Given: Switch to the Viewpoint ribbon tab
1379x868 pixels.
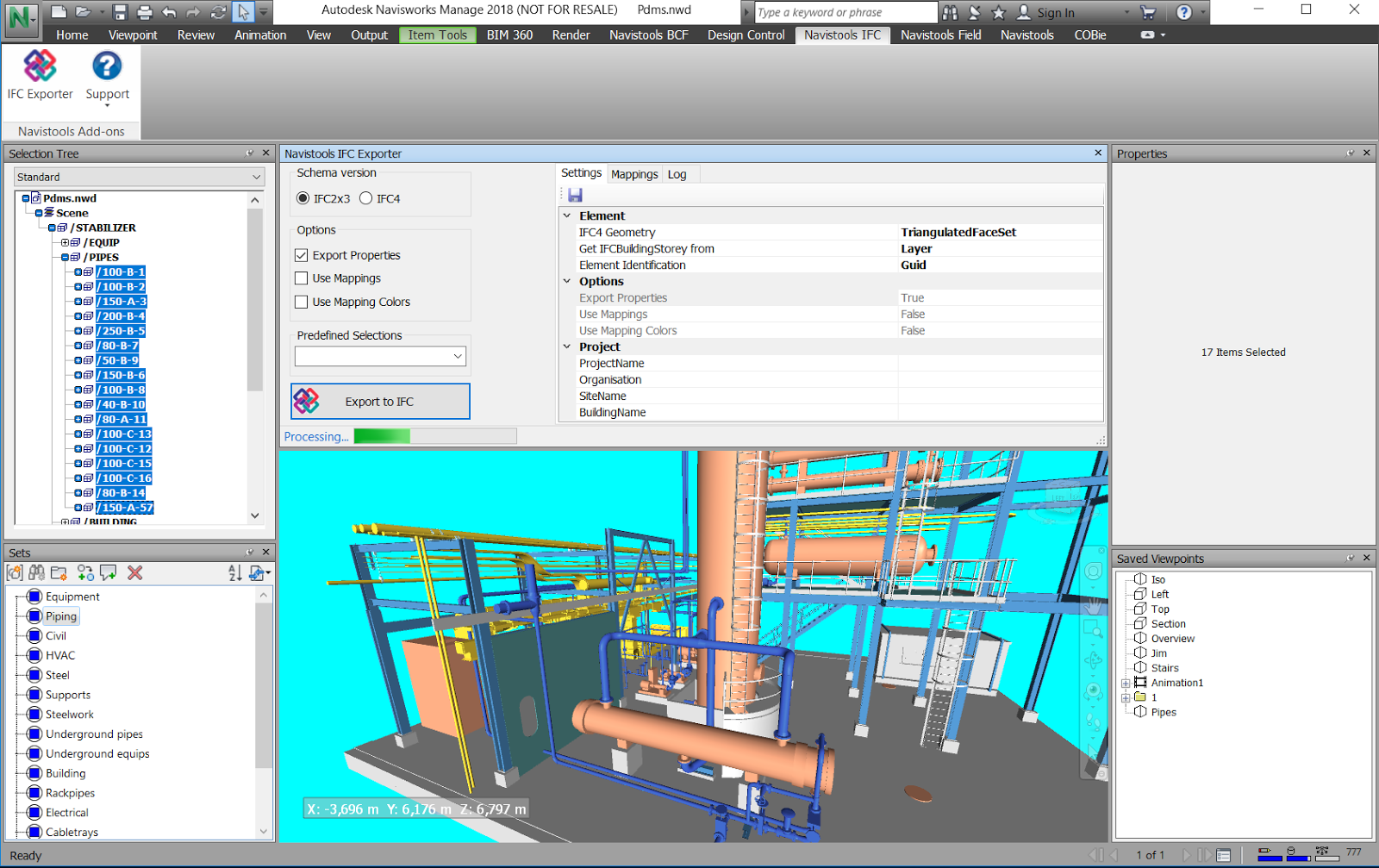Looking at the screenshot, I should [133, 35].
